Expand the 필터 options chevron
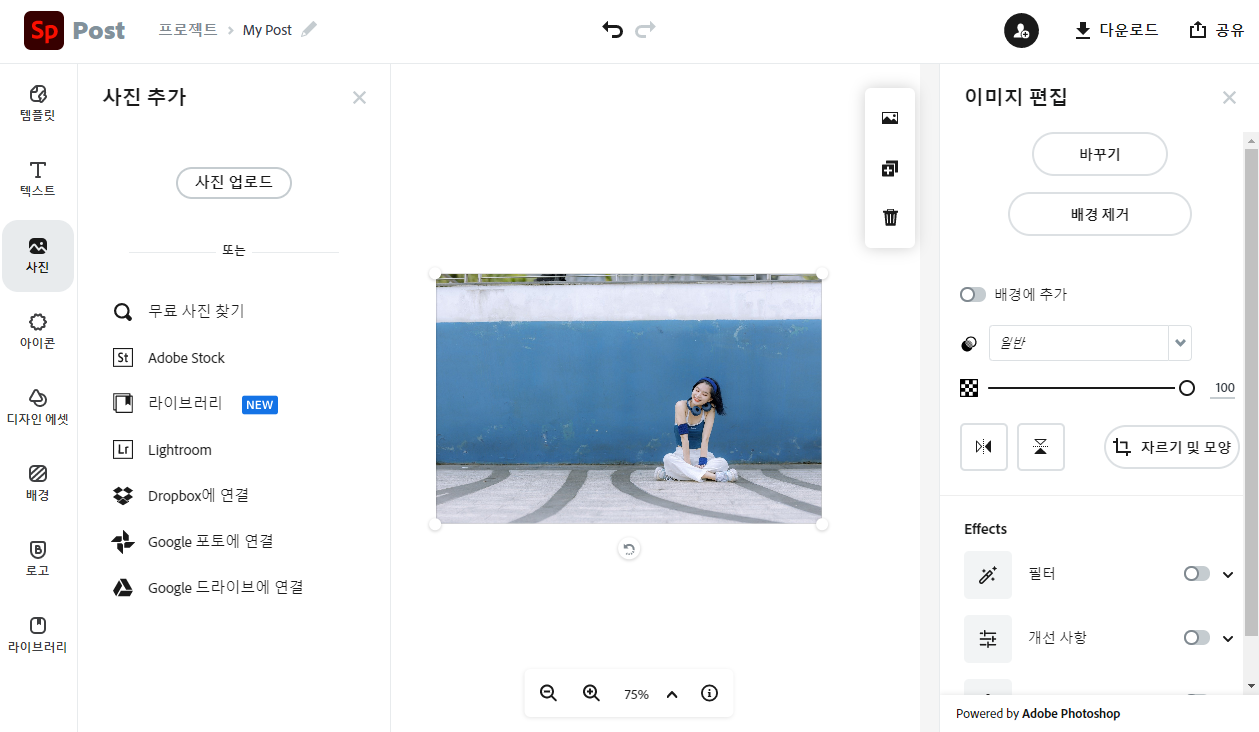Screen dimensions: 1259x732 [x=1229, y=574]
